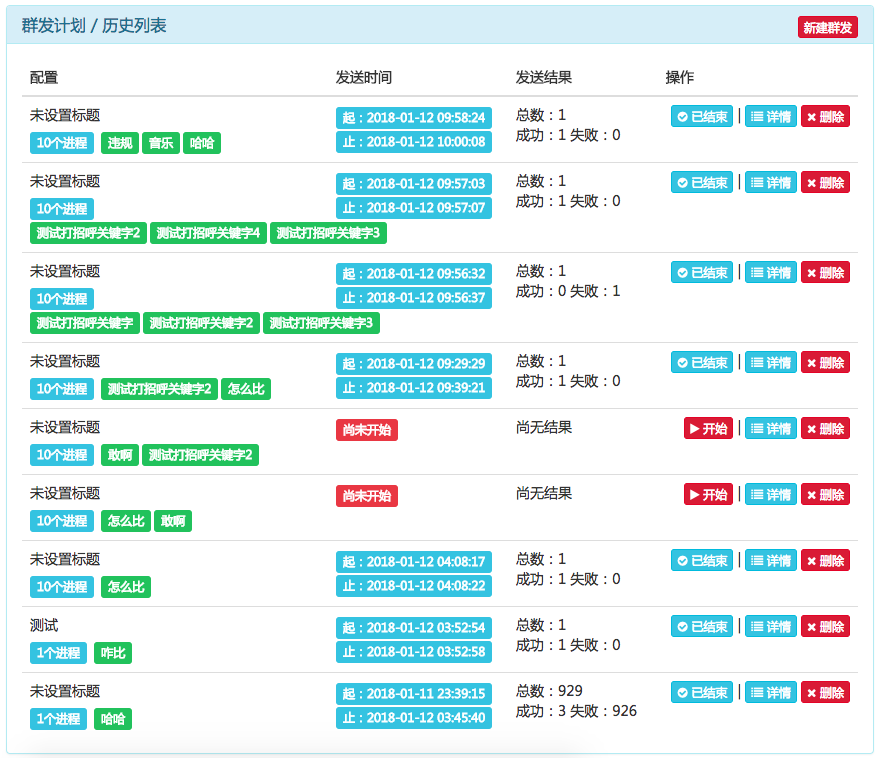This screenshot has height=758, width=881.
Task: Delete the row started 2018-01-11 23:39:15
Action: 825,692
